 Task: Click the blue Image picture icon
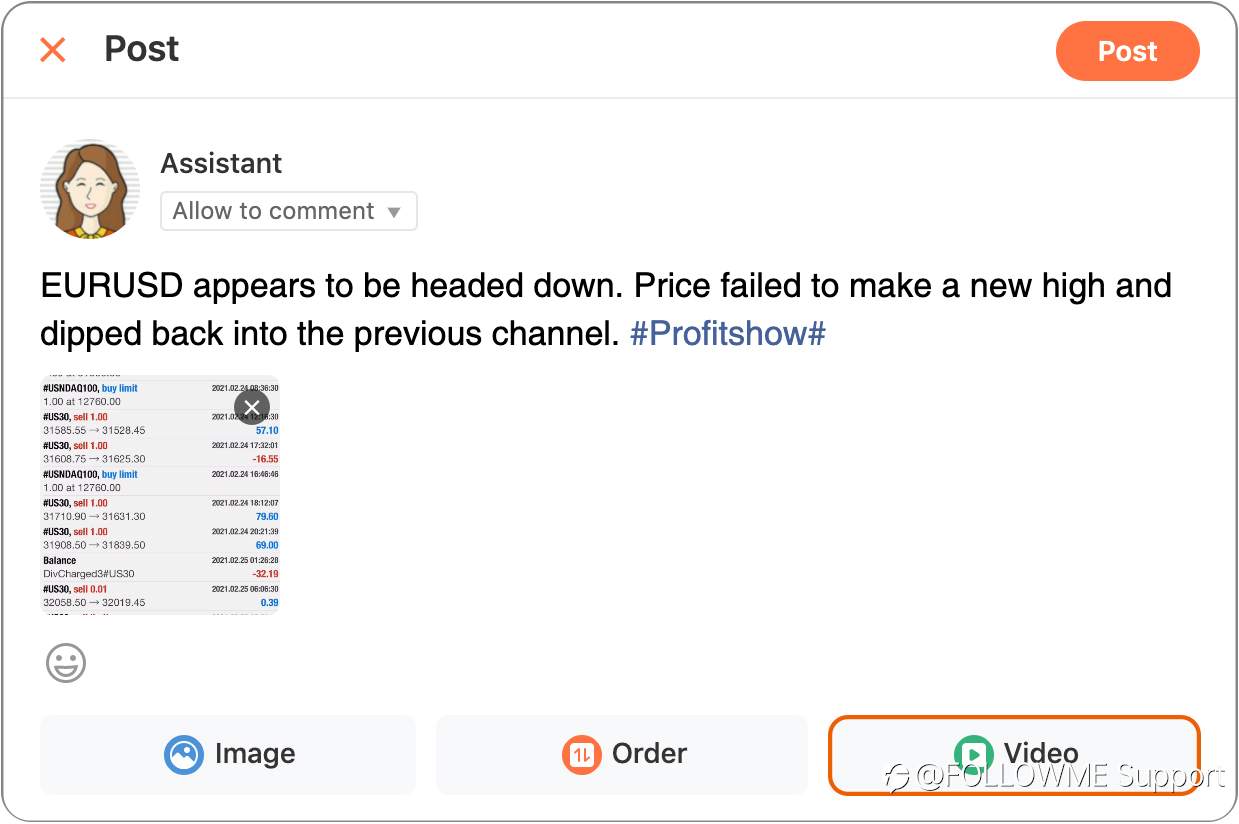(x=183, y=754)
